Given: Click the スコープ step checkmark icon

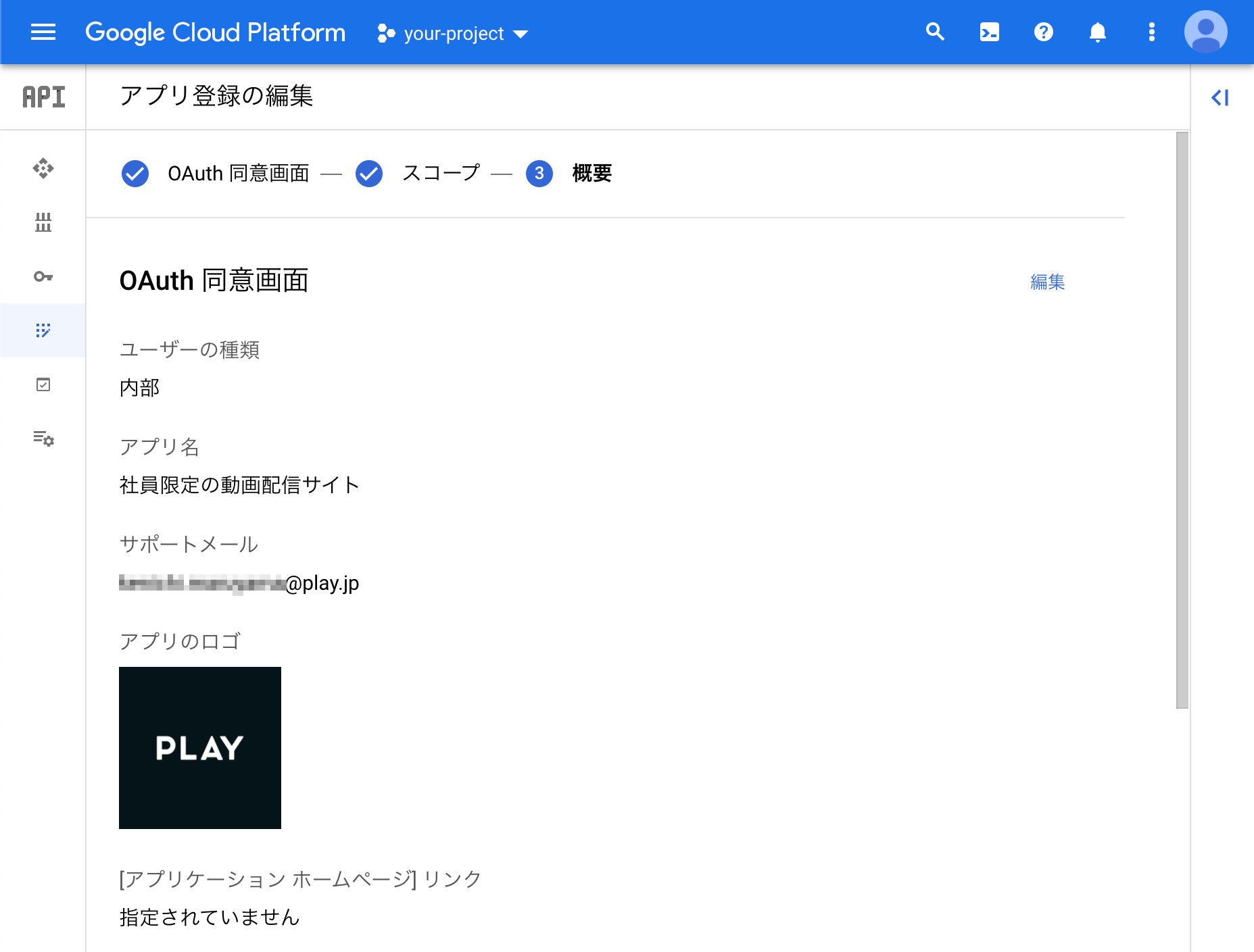Looking at the screenshot, I should (x=369, y=174).
